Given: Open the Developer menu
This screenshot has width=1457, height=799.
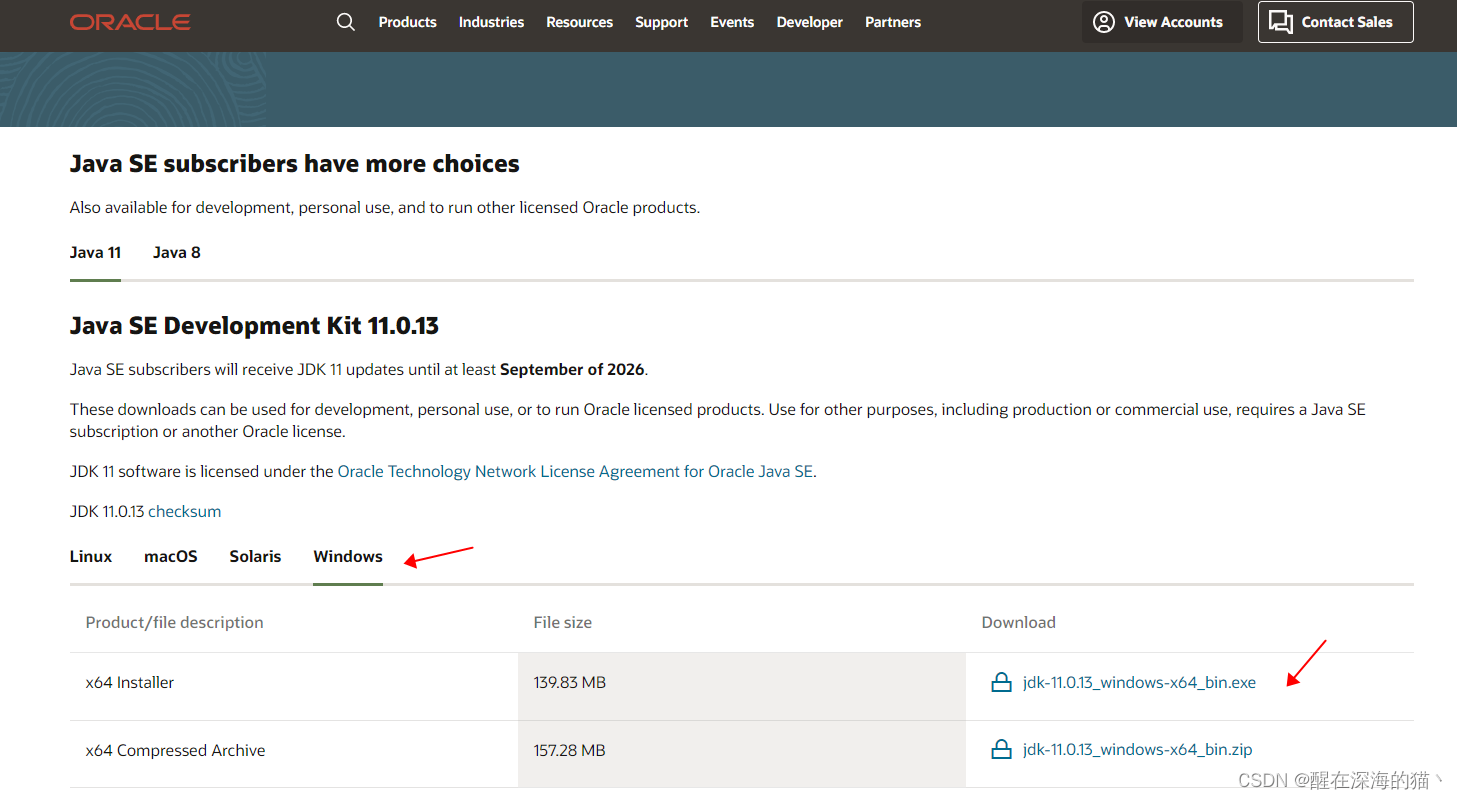Looking at the screenshot, I should 810,22.
